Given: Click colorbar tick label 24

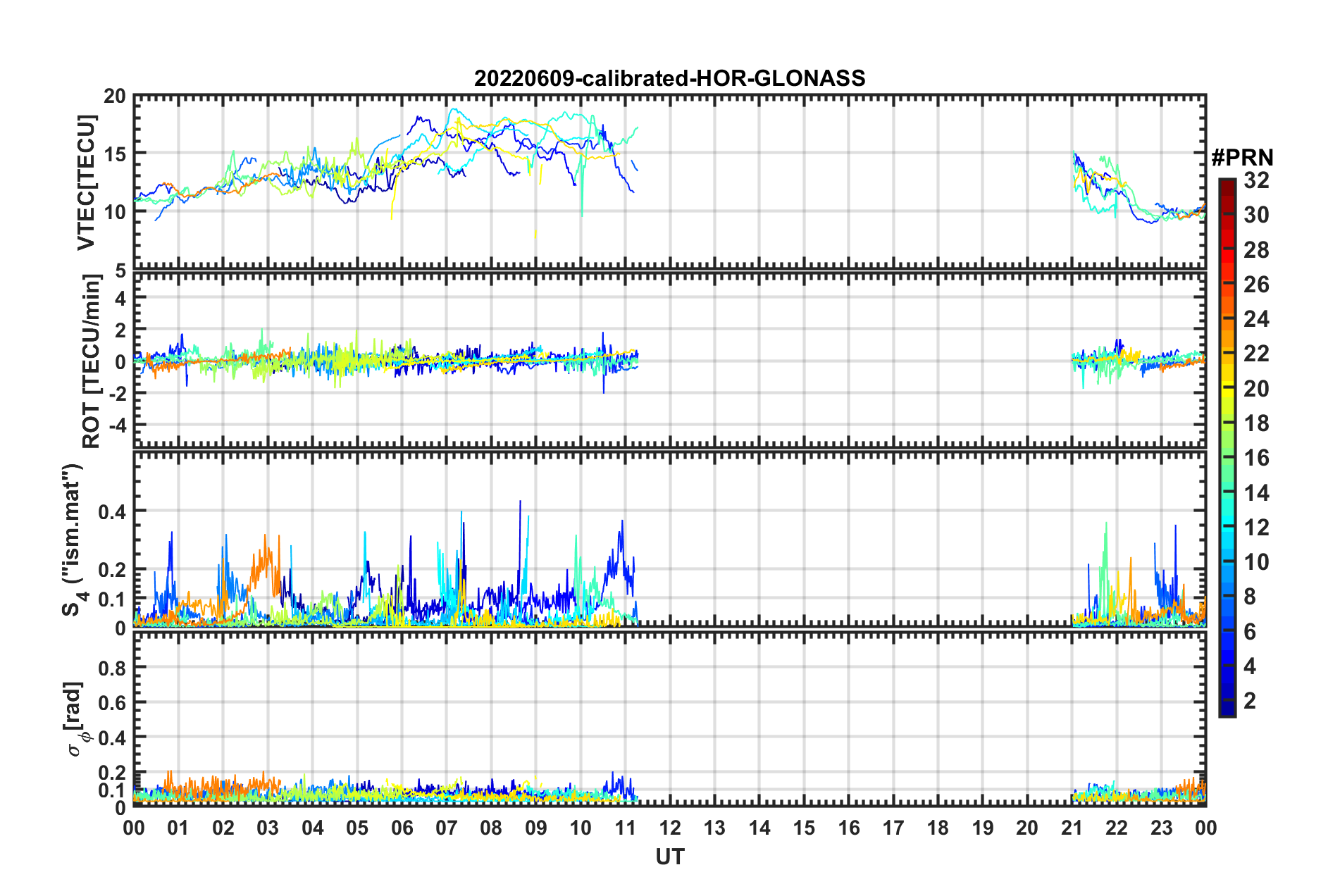Looking at the screenshot, I should coord(1256,319).
